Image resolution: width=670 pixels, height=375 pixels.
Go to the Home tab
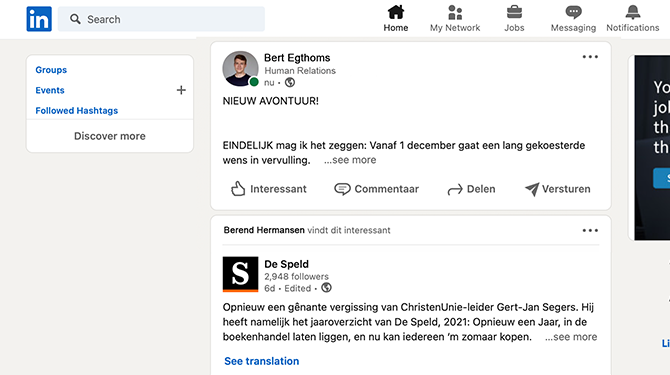point(396,19)
